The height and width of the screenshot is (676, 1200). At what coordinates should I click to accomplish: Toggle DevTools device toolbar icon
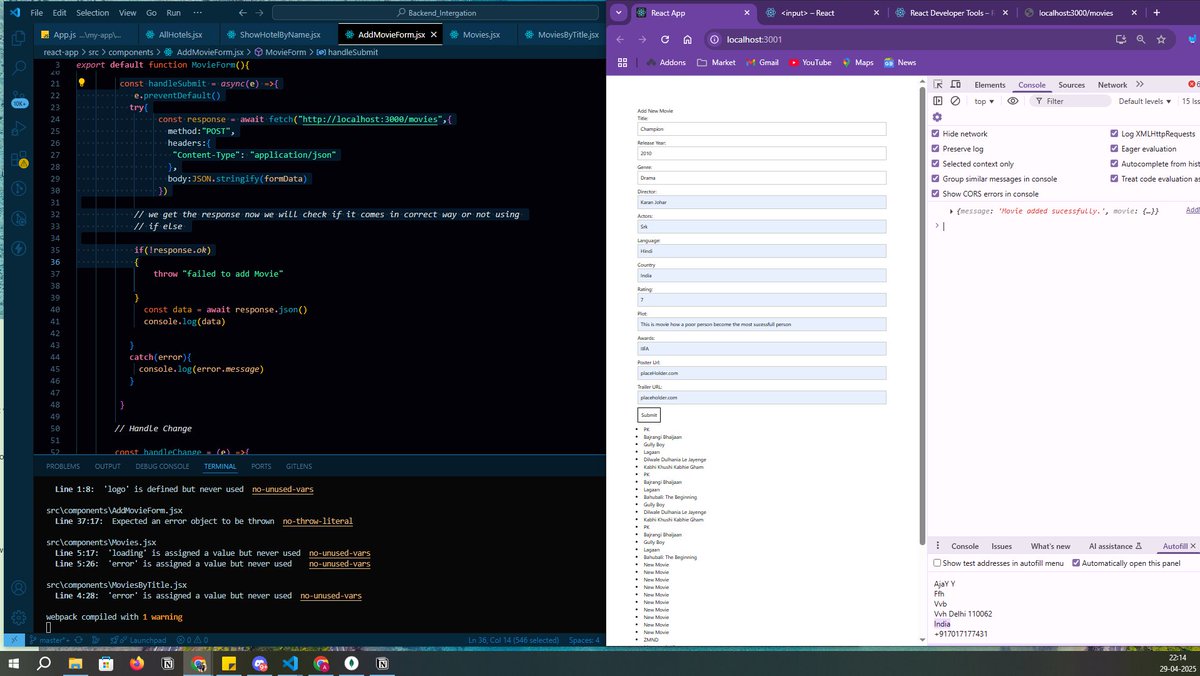(955, 85)
